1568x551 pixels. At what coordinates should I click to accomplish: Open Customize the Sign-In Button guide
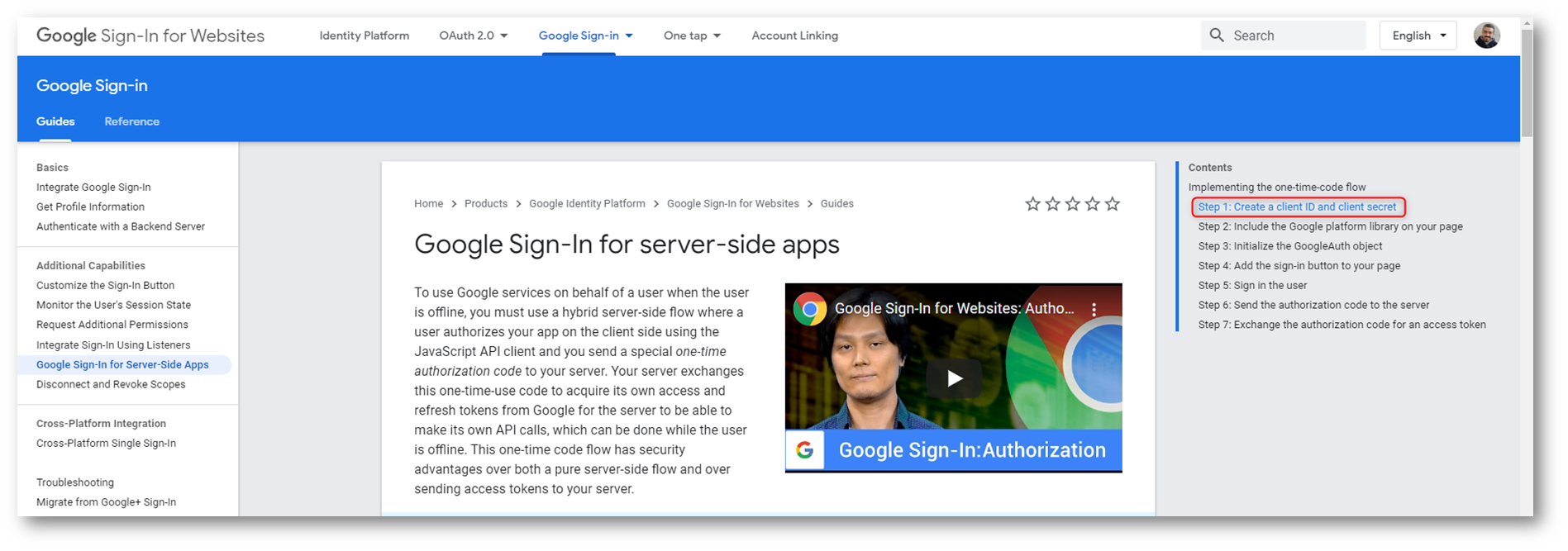click(105, 286)
